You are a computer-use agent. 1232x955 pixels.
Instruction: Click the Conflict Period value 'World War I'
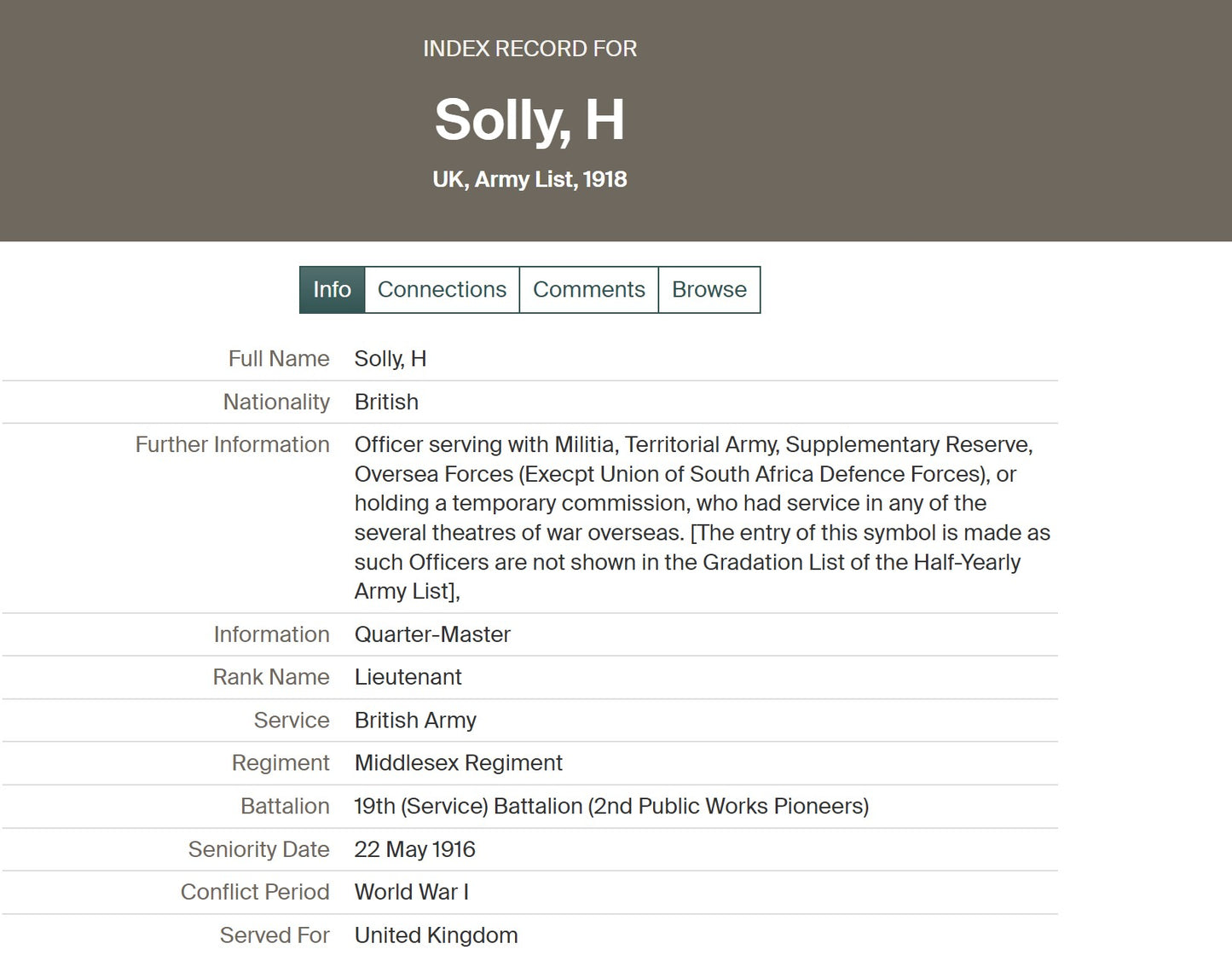(x=411, y=892)
